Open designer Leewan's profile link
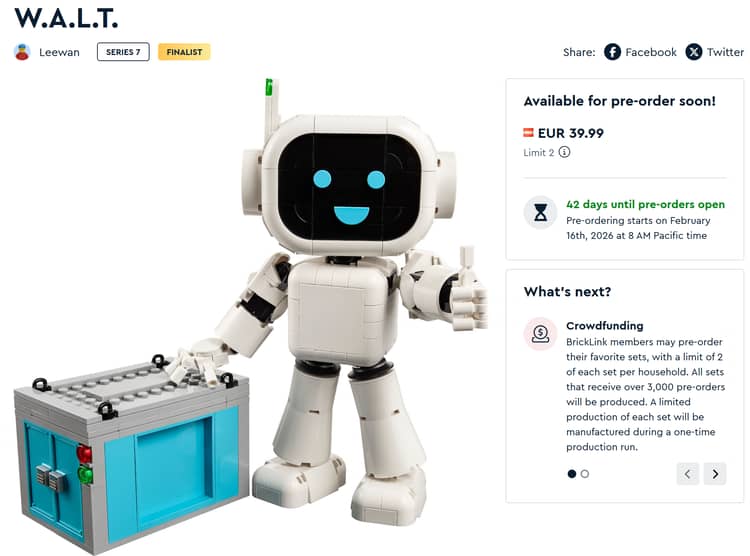The image size is (750, 556). 59,52
